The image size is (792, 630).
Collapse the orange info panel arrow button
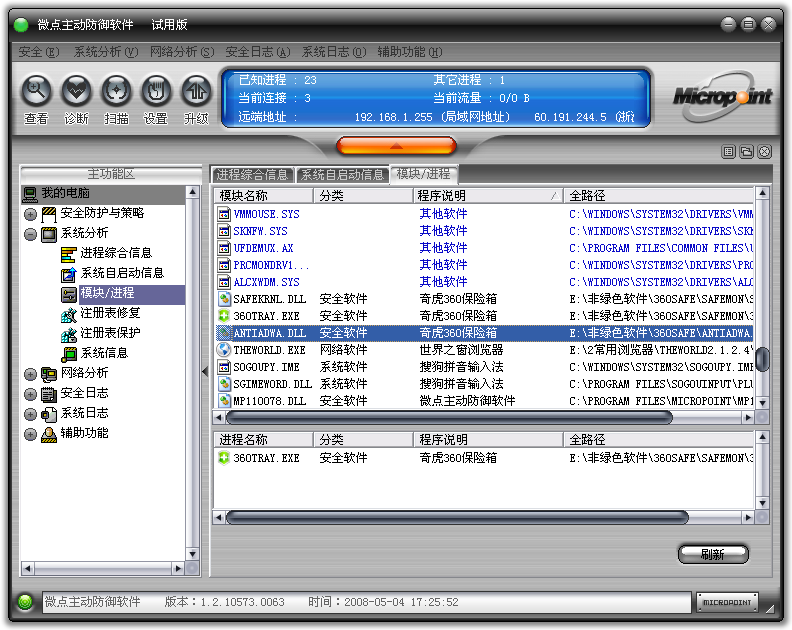tap(396, 146)
